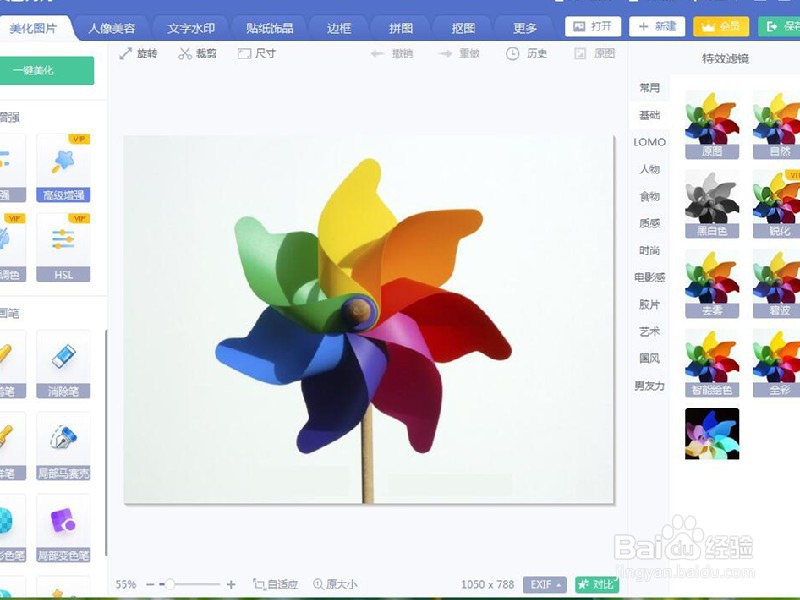Click the 对比 compare button
Viewport: 800px width, 600px height.
[x=596, y=584]
